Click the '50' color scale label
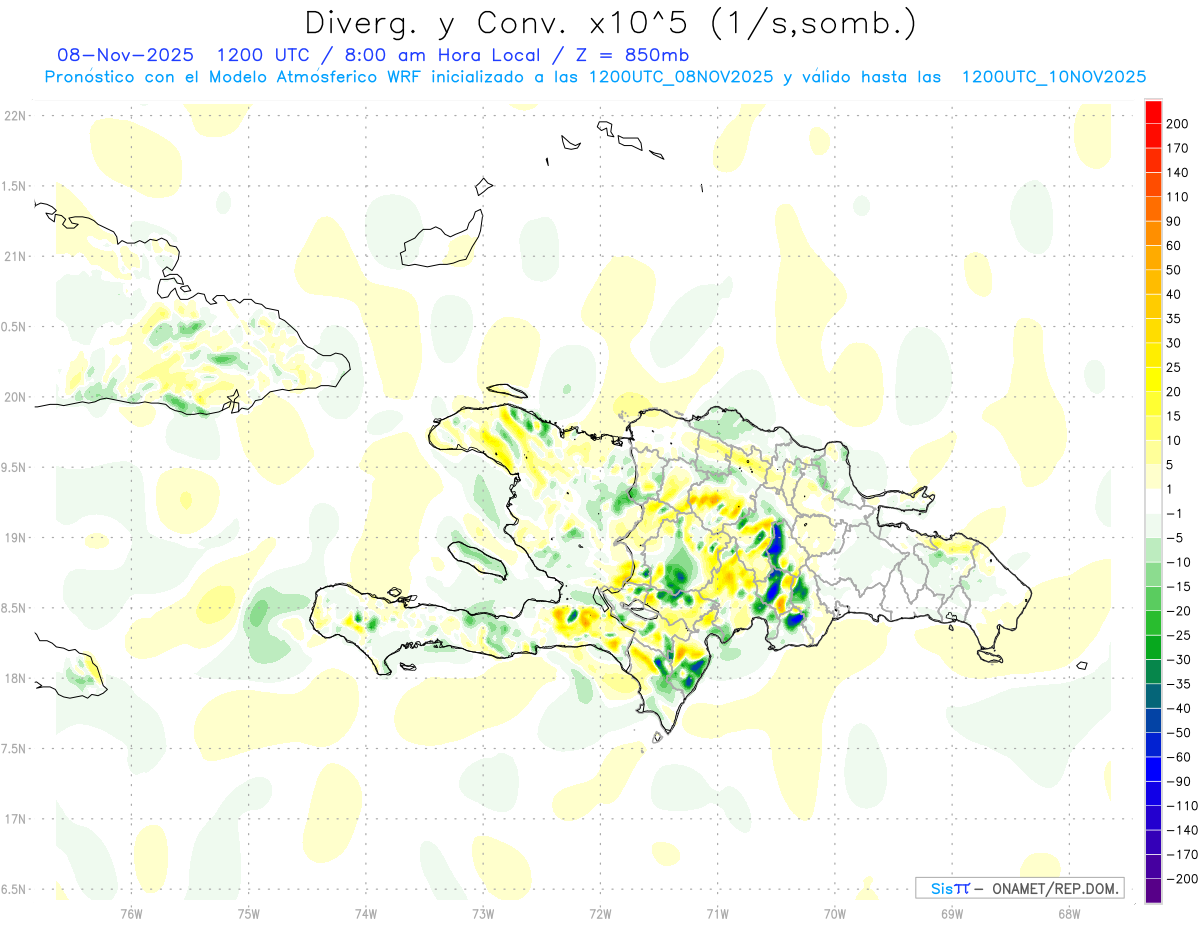1200x927 pixels. tap(1175, 270)
